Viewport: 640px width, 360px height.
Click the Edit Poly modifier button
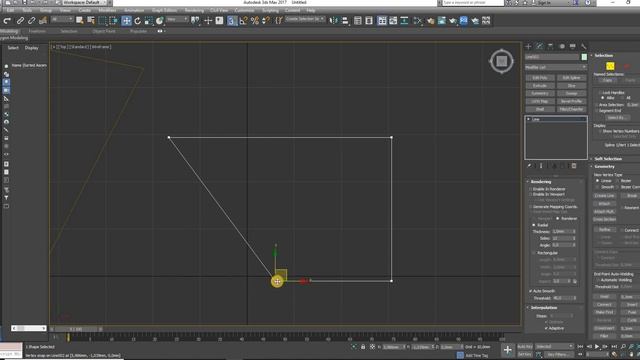click(x=540, y=78)
